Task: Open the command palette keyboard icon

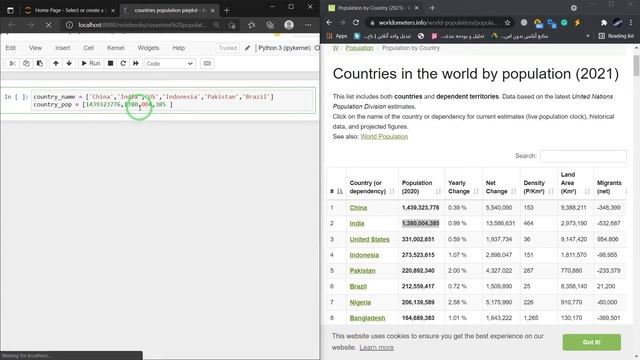Action: tap(207, 63)
